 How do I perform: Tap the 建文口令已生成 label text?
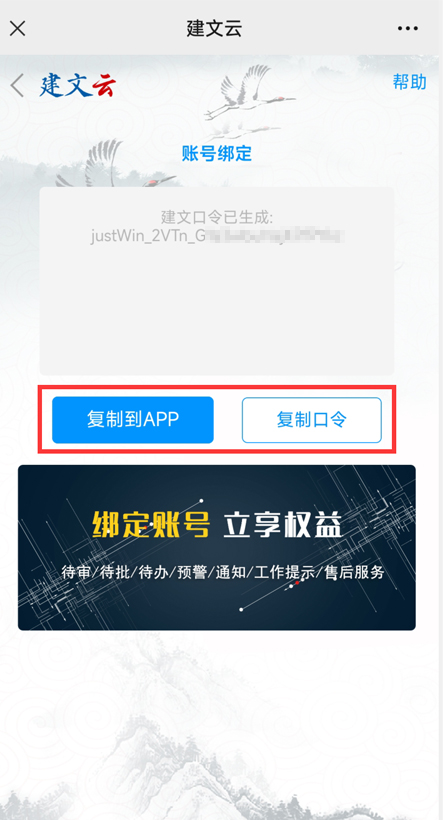coord(217,217)
